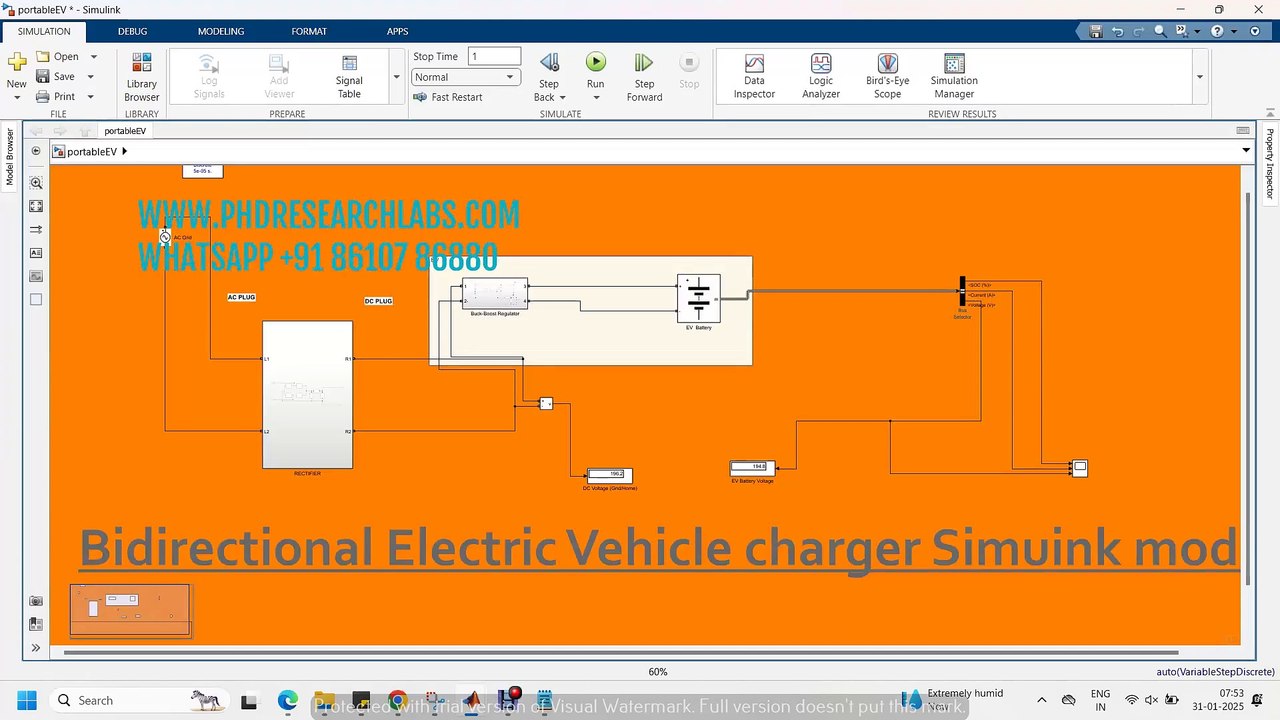The height and width of the screenshot is (720, 1280).
Task: Select the AC Grid source block
Action: [165, 238]
